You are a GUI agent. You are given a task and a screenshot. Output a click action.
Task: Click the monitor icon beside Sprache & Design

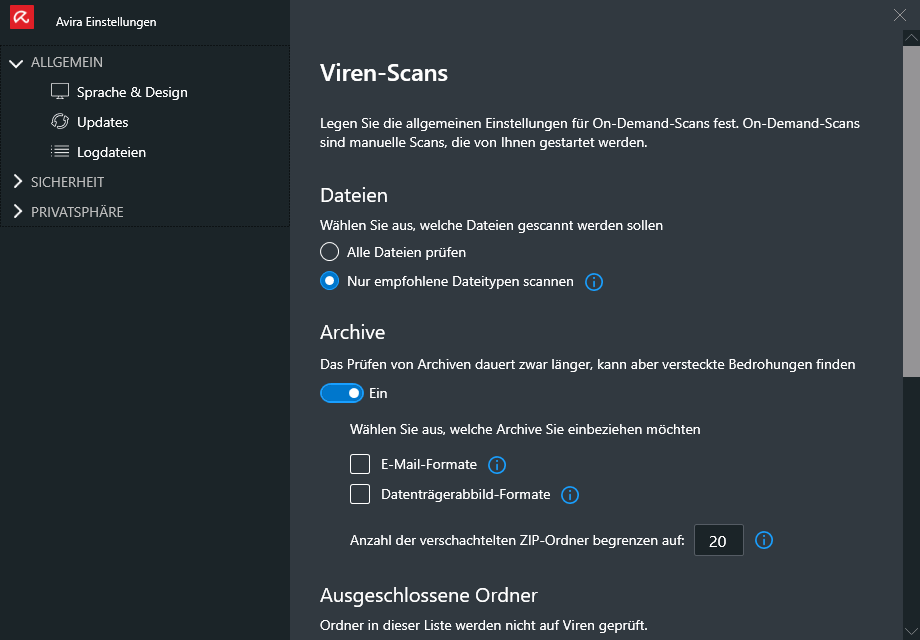(x=60, y=92)
